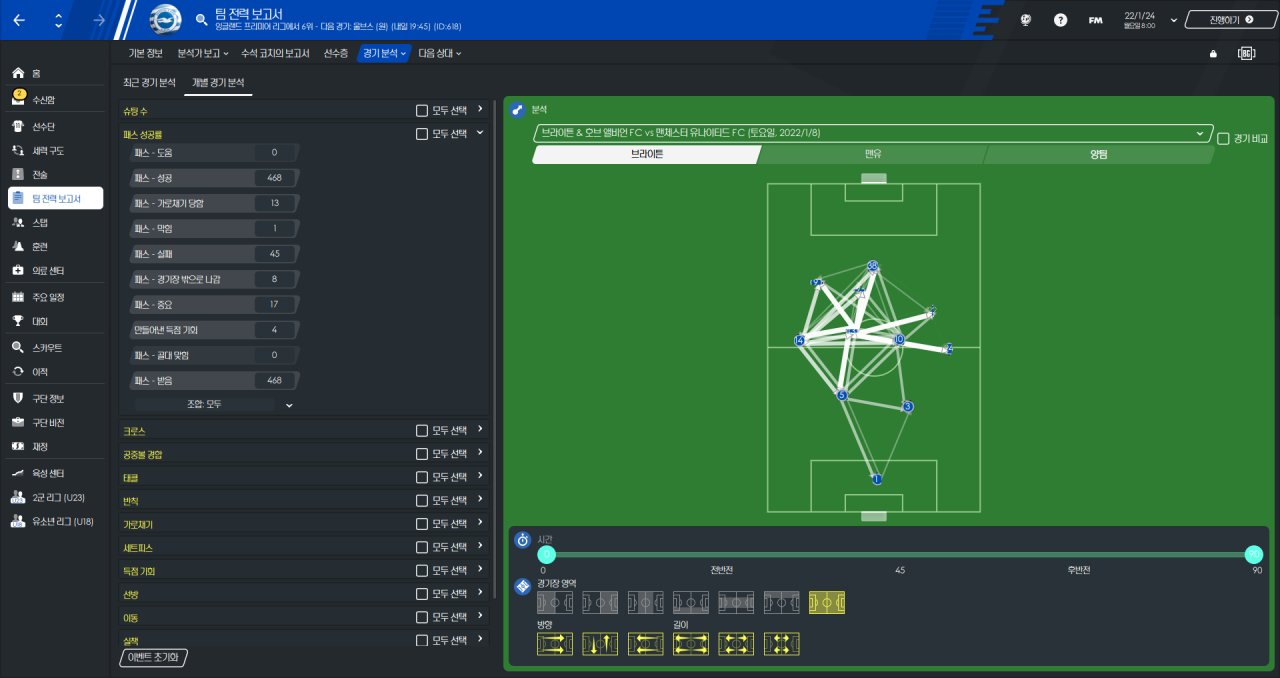Check 모두 선택 for 세트피스
The width and height of the screenshot is (1280, 678).
[422, 548]
